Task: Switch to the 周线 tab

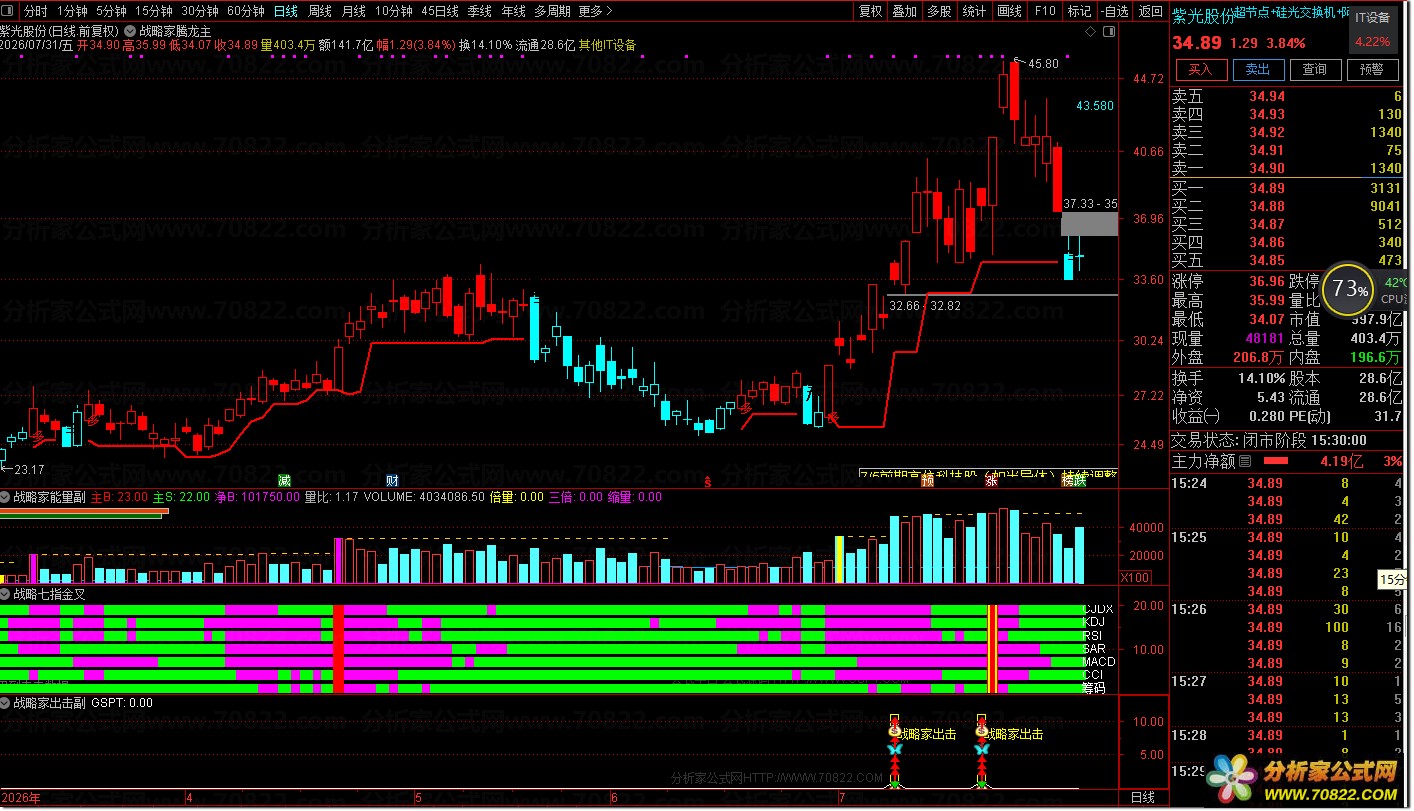Action: (x=320, y=11)
